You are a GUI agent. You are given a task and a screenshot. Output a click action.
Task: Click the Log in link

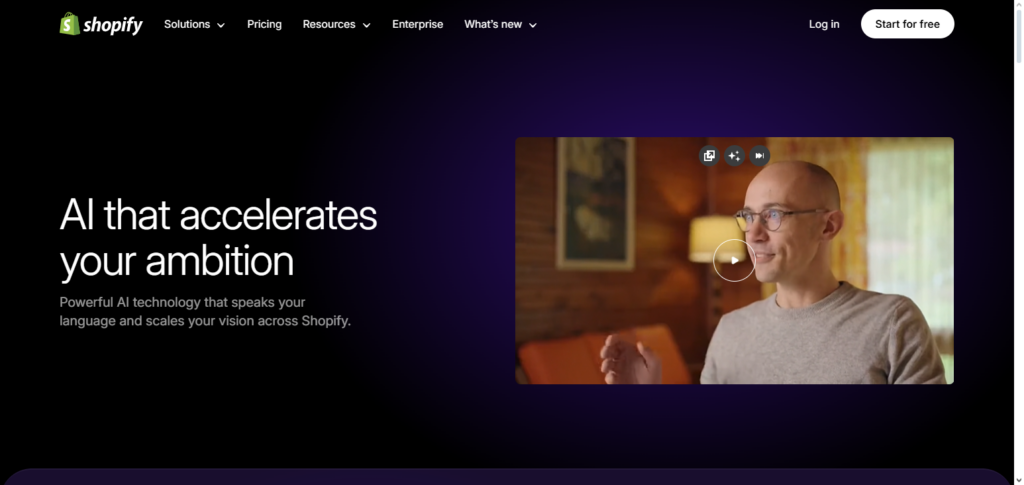[824, 24]
